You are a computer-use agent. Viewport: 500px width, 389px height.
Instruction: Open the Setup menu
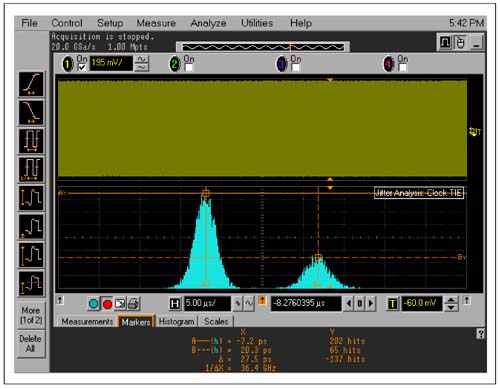(x=110, y=23)
